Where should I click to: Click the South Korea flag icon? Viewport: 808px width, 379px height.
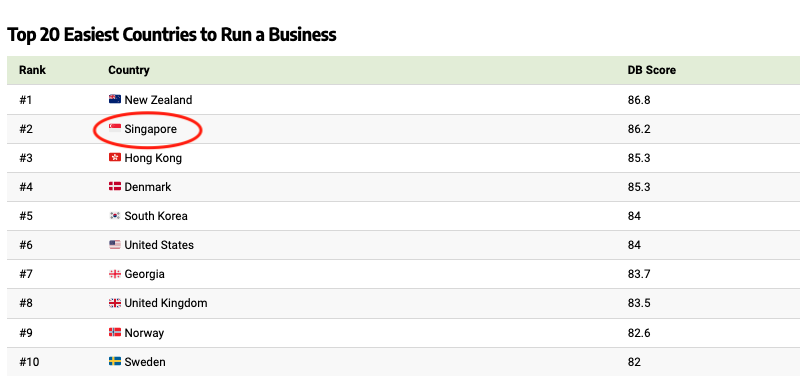(115, 216)
